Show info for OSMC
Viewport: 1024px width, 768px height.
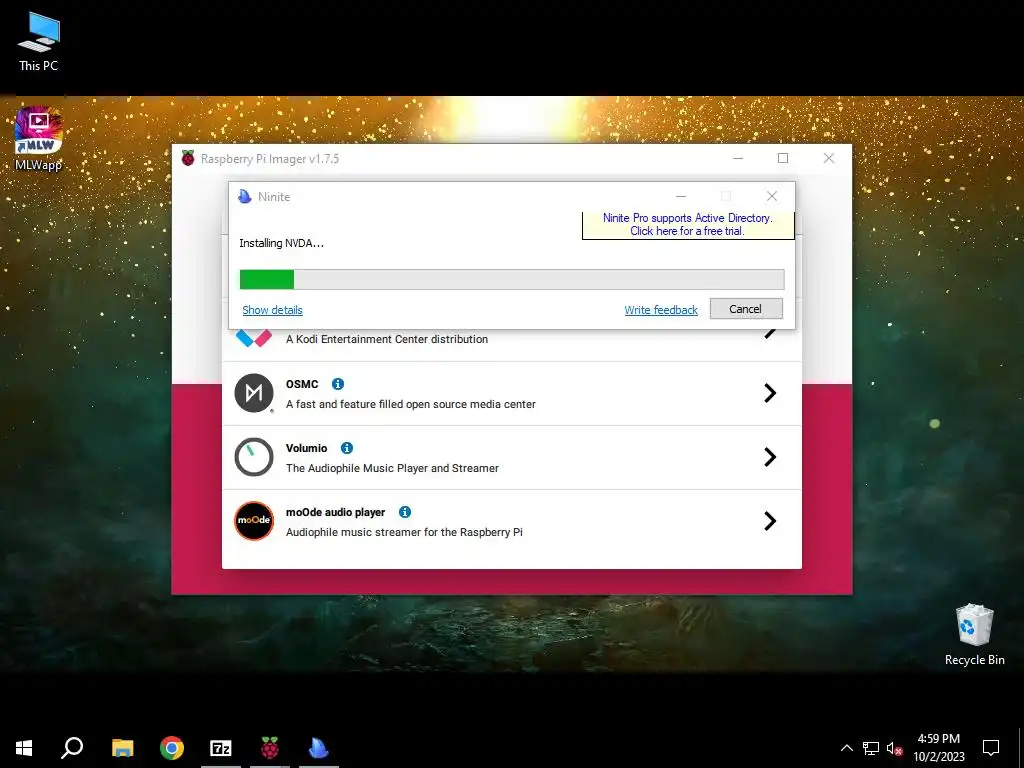coord(338,384)
